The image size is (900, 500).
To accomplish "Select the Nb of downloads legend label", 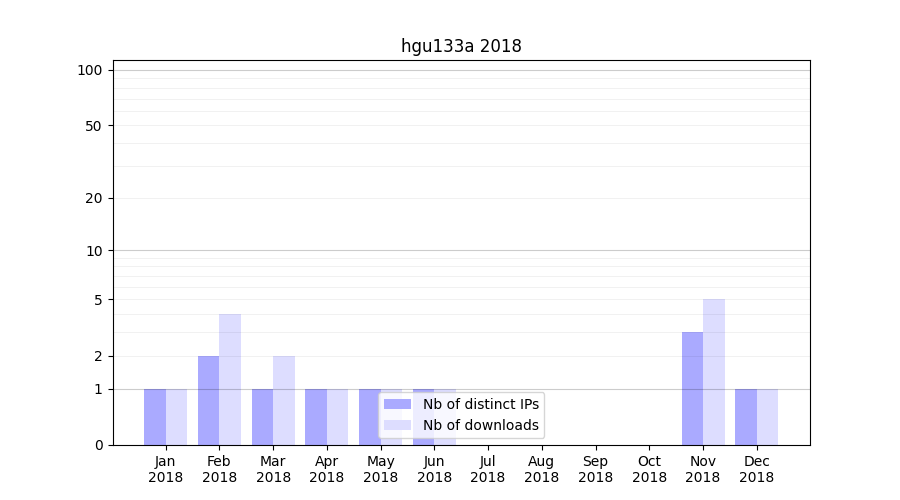I will pyautogui.click(x=480, y=425).
